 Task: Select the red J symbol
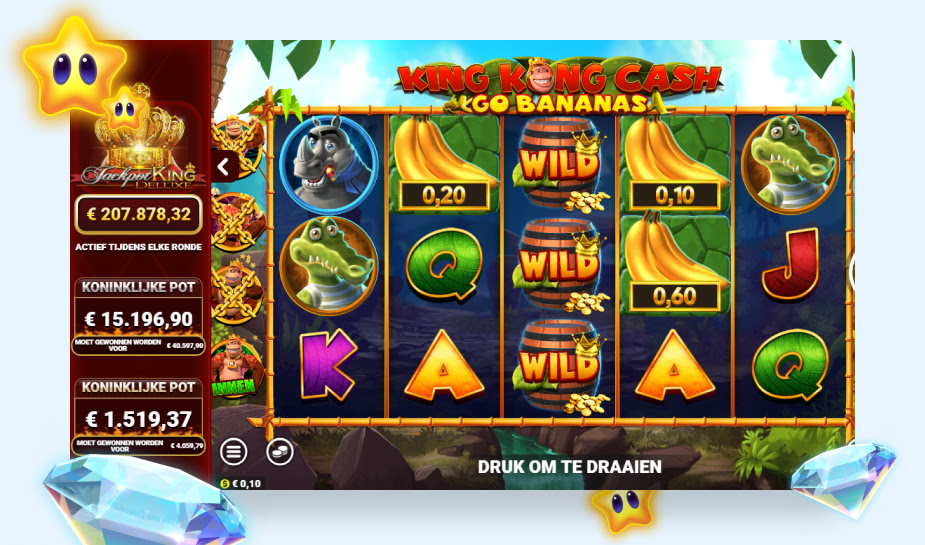coord(790,265)
